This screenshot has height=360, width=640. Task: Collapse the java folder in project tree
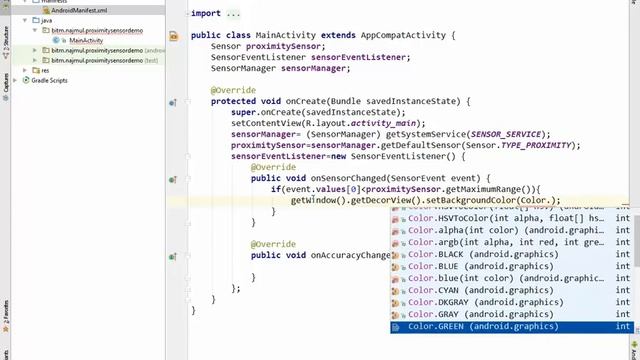(25, 20)
